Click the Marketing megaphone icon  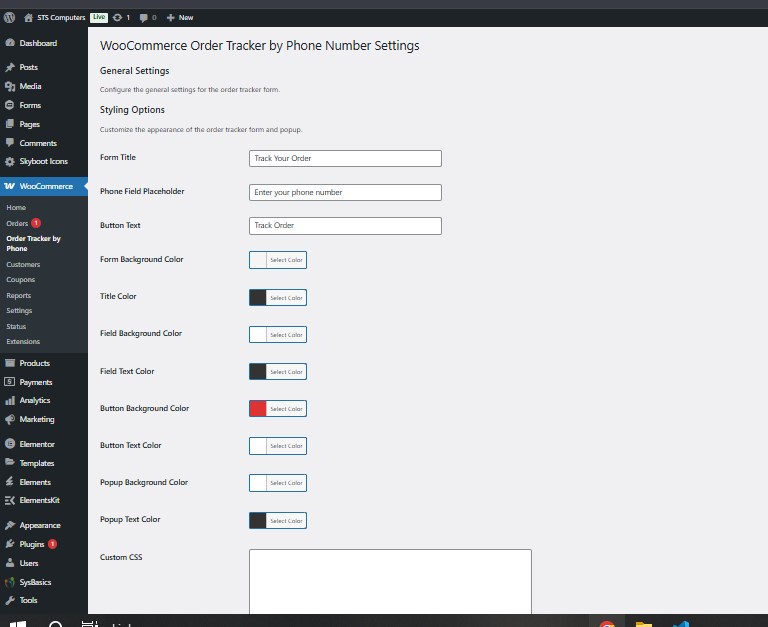10,420
